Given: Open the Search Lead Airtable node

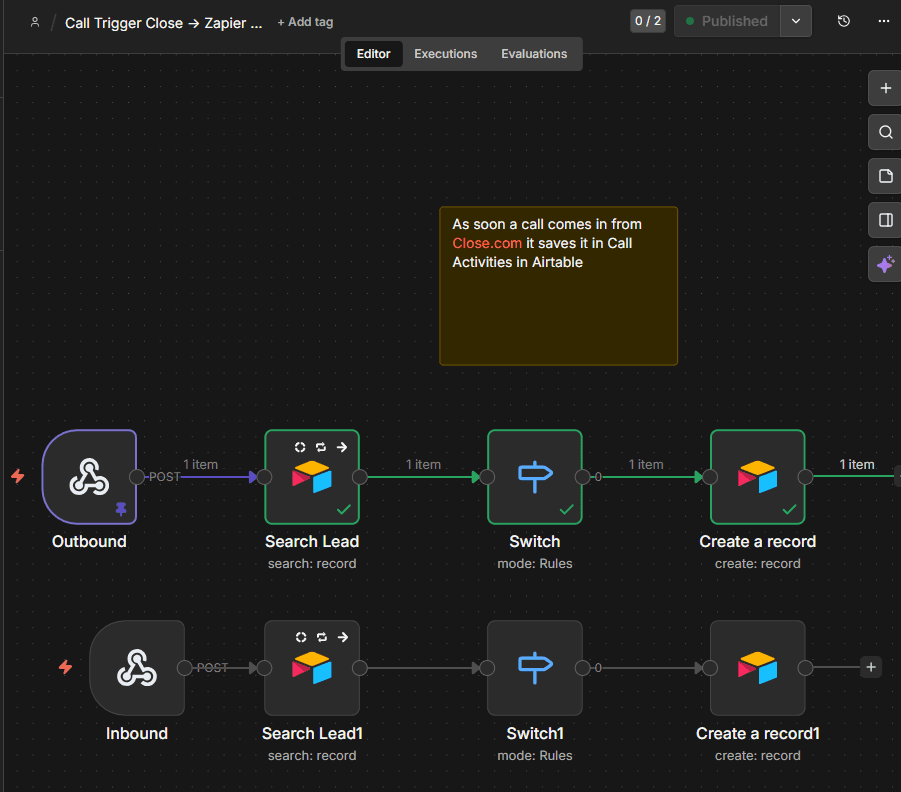Looking at the screenshot, I should click(x=312, y=477).
